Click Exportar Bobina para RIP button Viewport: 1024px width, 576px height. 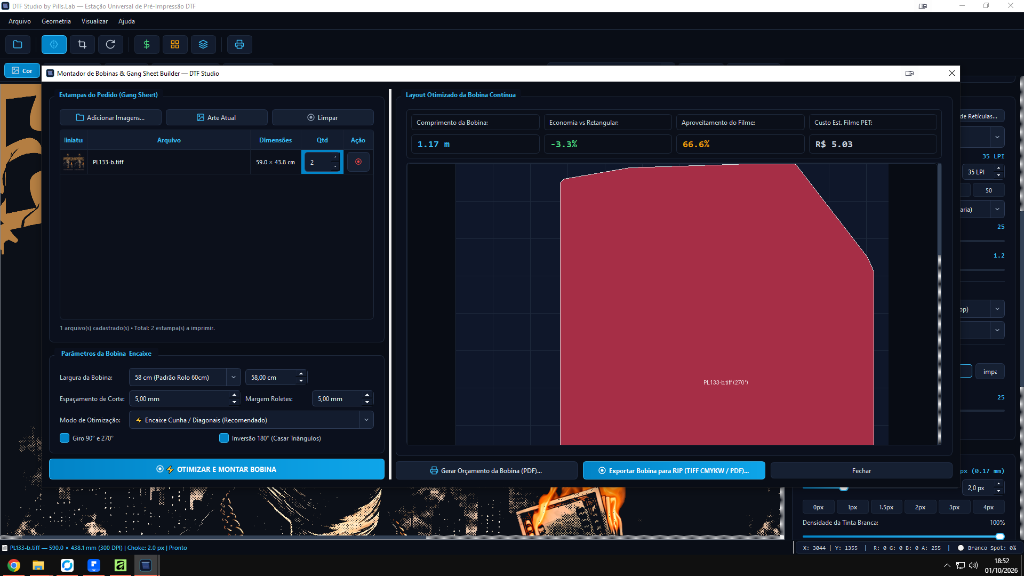click(x=674, y=470)
